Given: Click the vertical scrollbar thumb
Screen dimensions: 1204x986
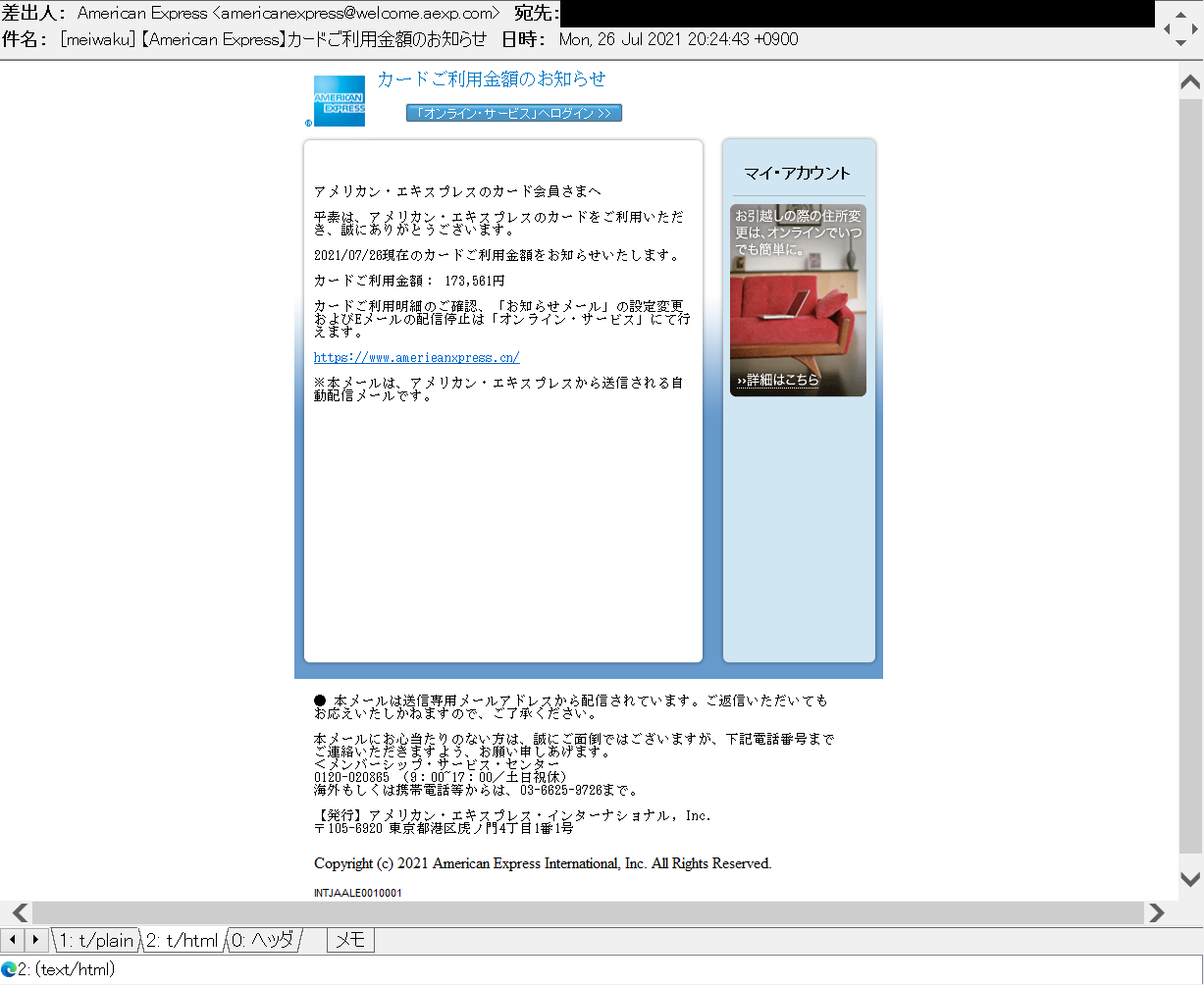Looking at the screenshot, I should pos(1190,476).
